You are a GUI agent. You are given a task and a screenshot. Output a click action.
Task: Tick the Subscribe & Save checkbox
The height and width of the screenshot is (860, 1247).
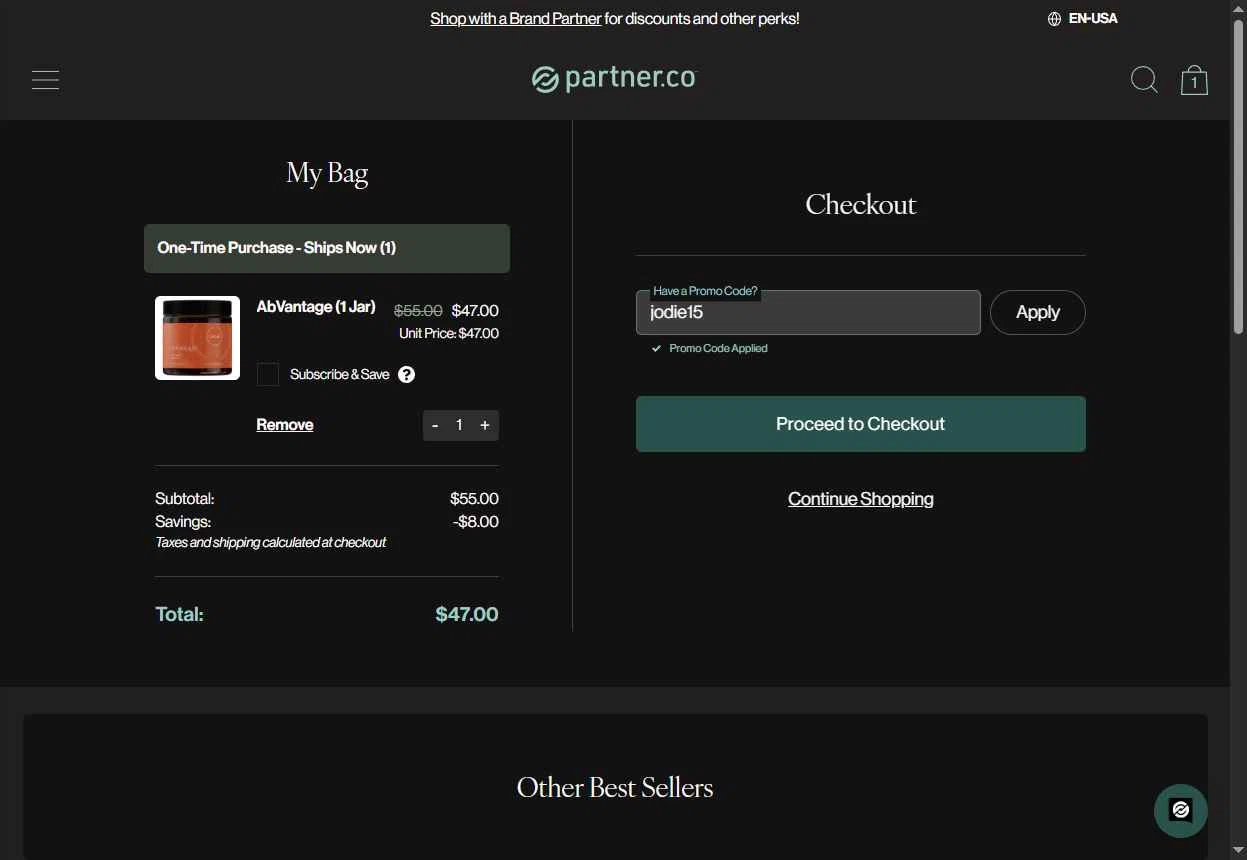pos(268,374)
